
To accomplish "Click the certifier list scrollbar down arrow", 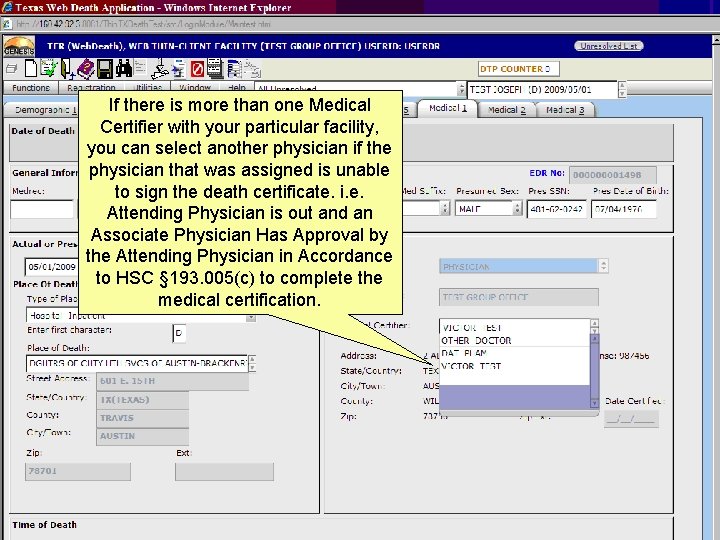I will pyautogui.click(x=594, y=403).
